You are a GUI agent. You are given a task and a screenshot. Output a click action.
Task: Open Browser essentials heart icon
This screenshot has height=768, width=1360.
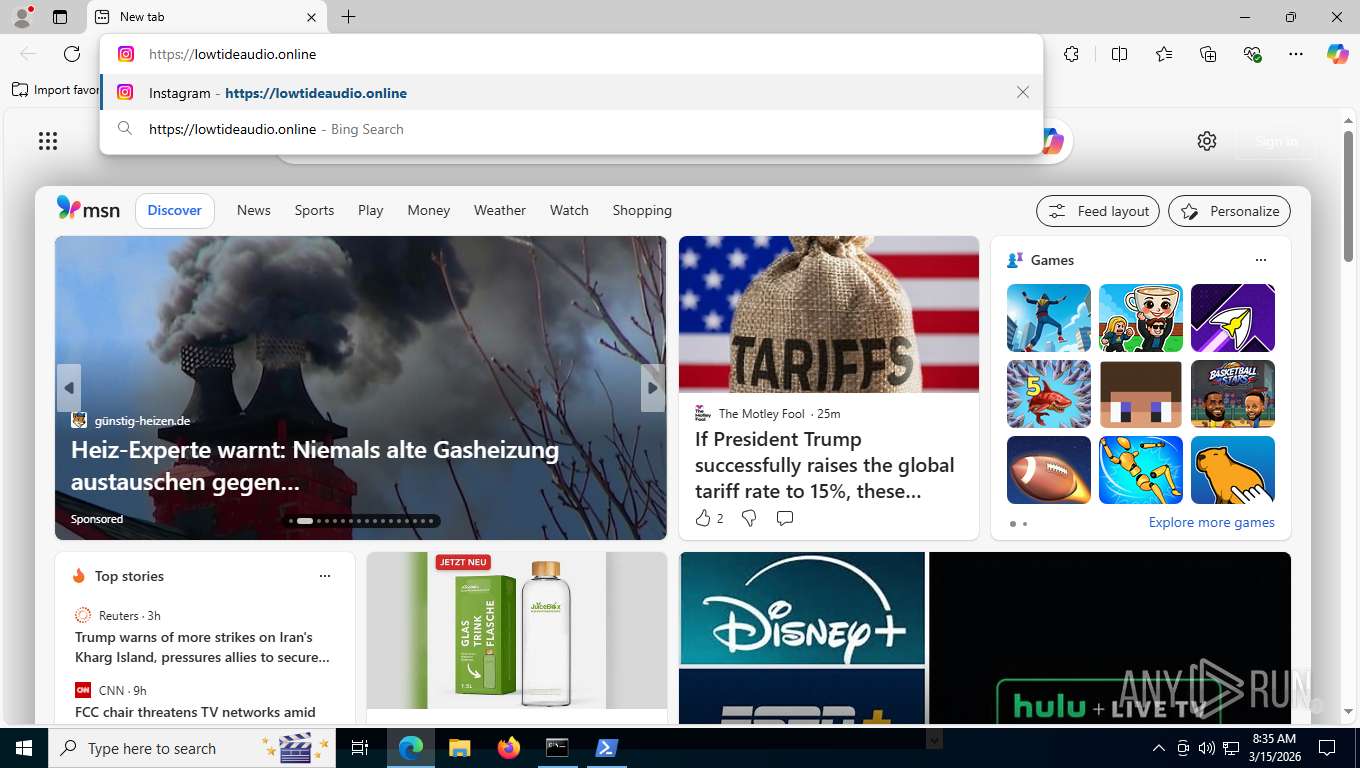[1252, 54]
